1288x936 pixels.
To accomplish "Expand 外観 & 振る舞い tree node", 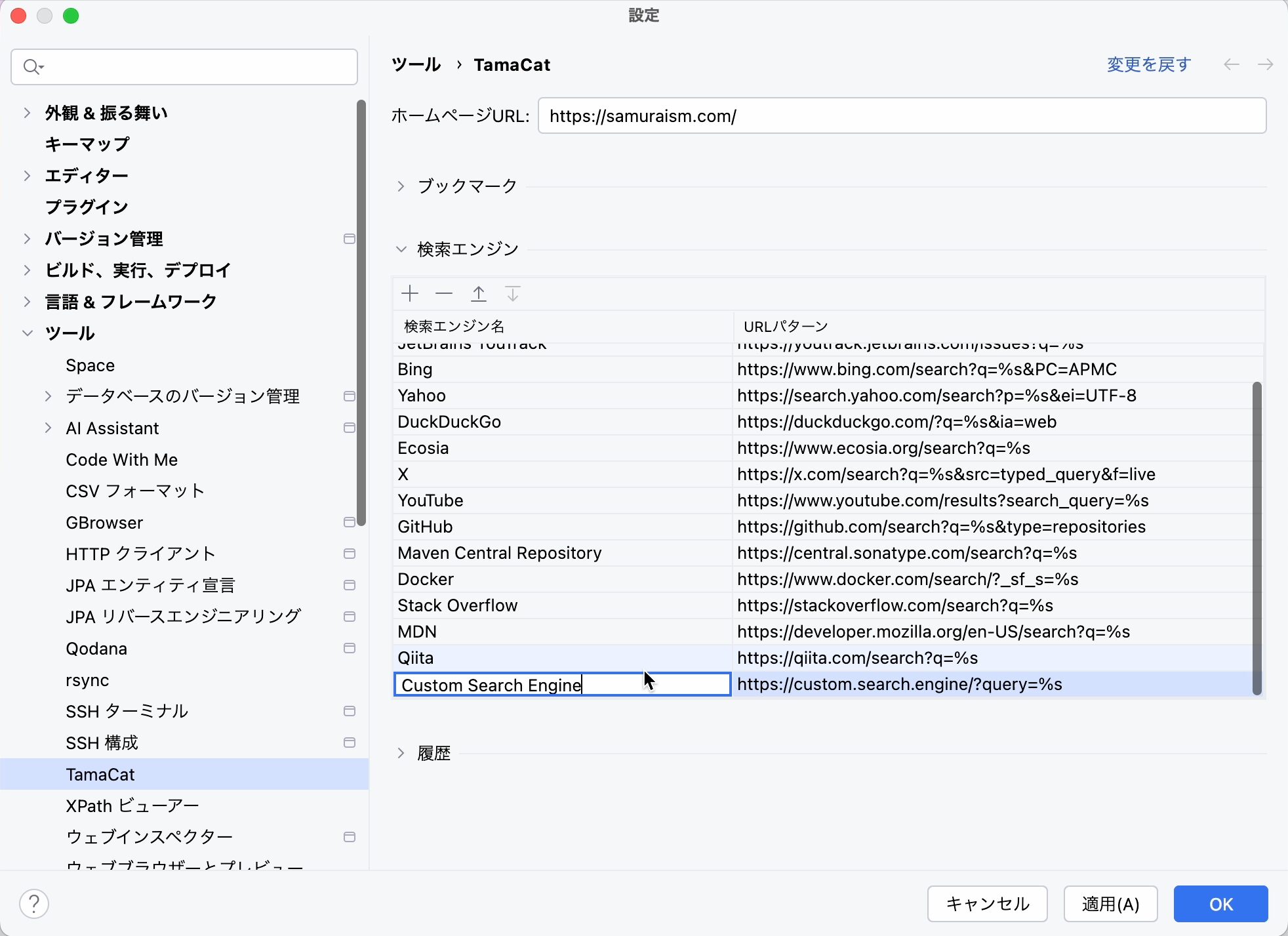I will point(27,113).
